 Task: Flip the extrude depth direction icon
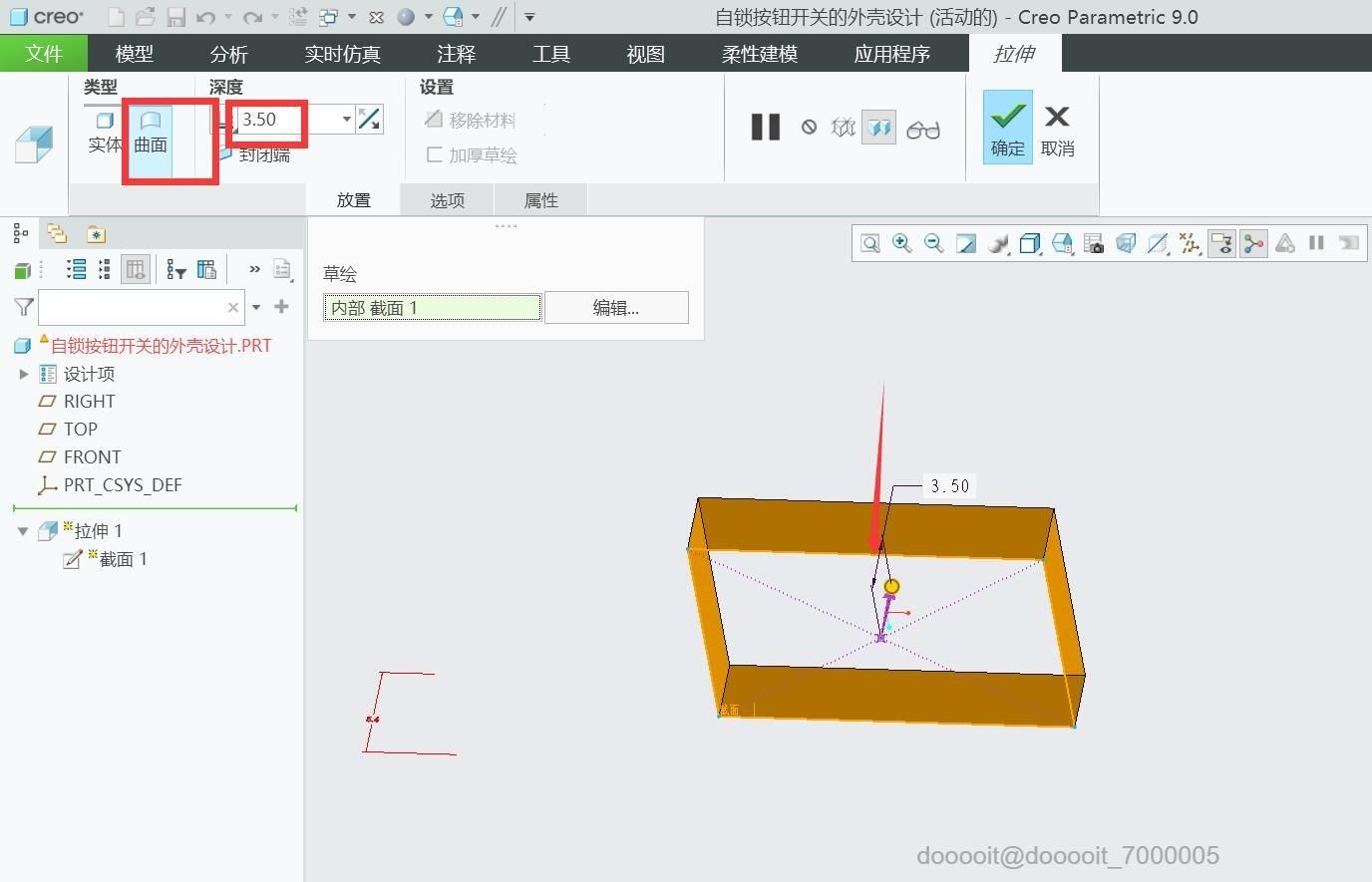(x=369, y=120)
